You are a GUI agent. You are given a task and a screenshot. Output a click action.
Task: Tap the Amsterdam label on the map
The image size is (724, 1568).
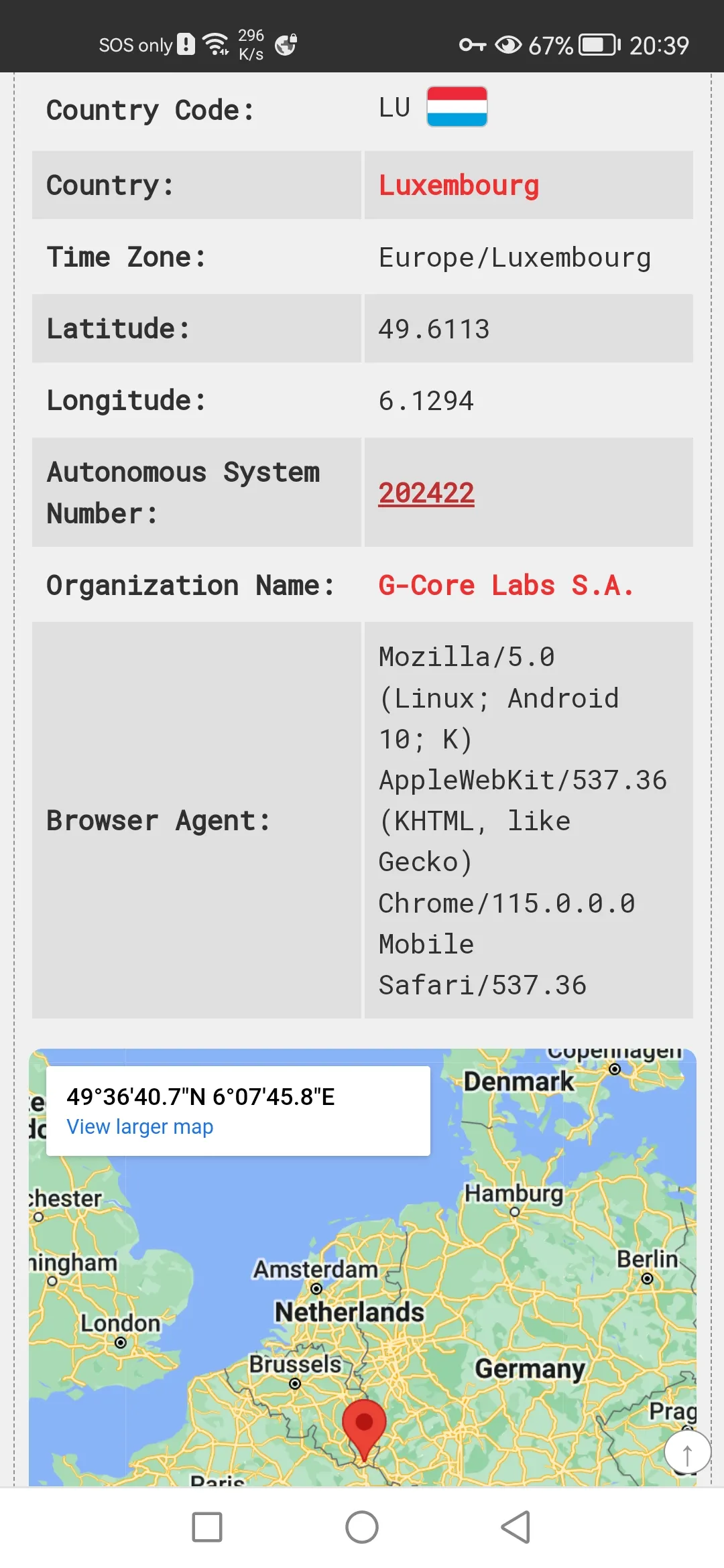tap(315, 1269)
